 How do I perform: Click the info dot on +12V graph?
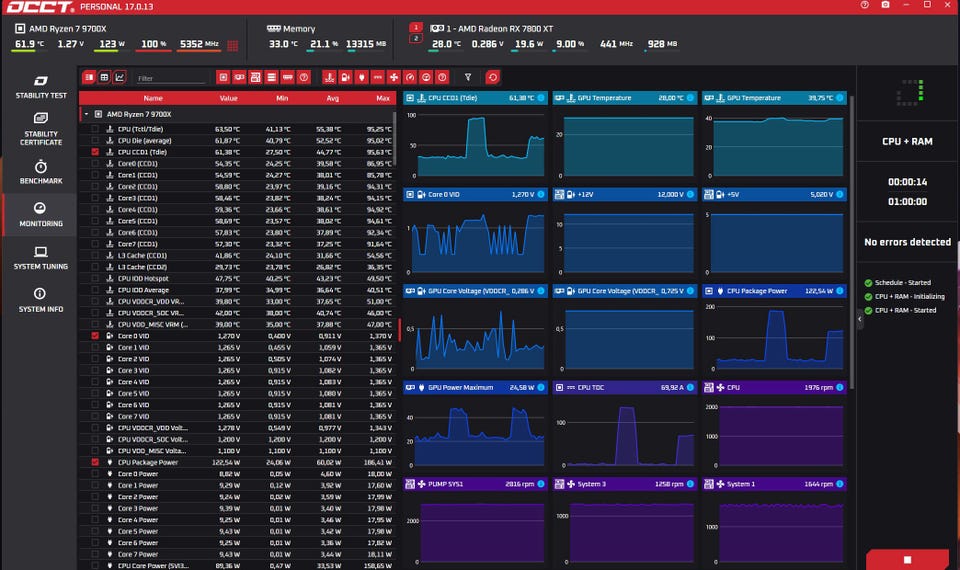[x=691, y=195]
